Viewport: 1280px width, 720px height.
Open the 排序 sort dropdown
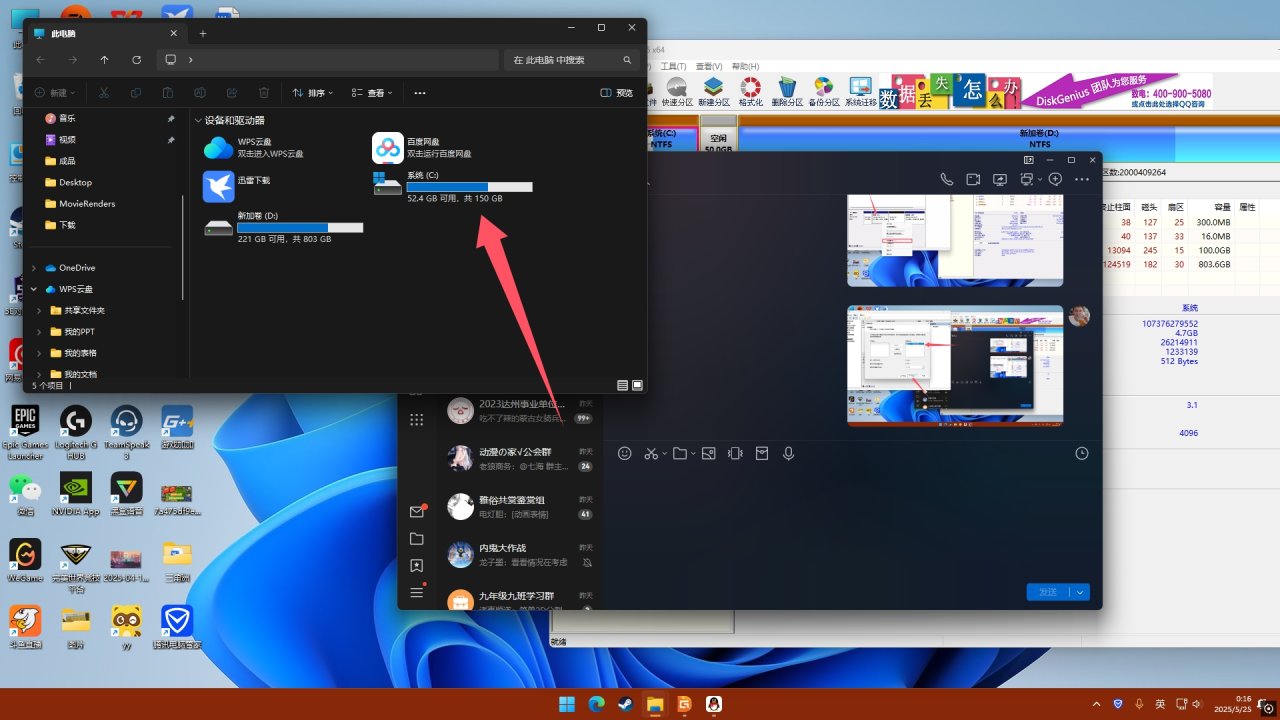coord(314,93)
